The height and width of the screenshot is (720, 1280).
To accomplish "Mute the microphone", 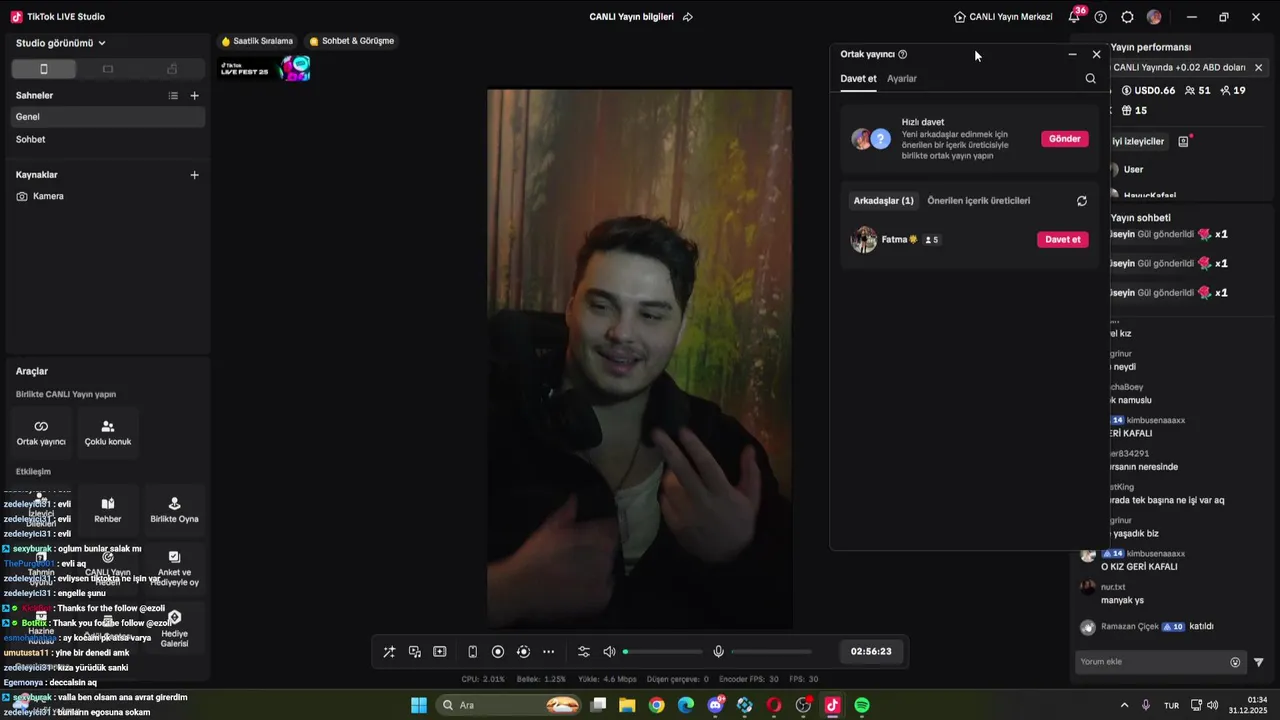I will pyautogui.click(x=718, y=652).
